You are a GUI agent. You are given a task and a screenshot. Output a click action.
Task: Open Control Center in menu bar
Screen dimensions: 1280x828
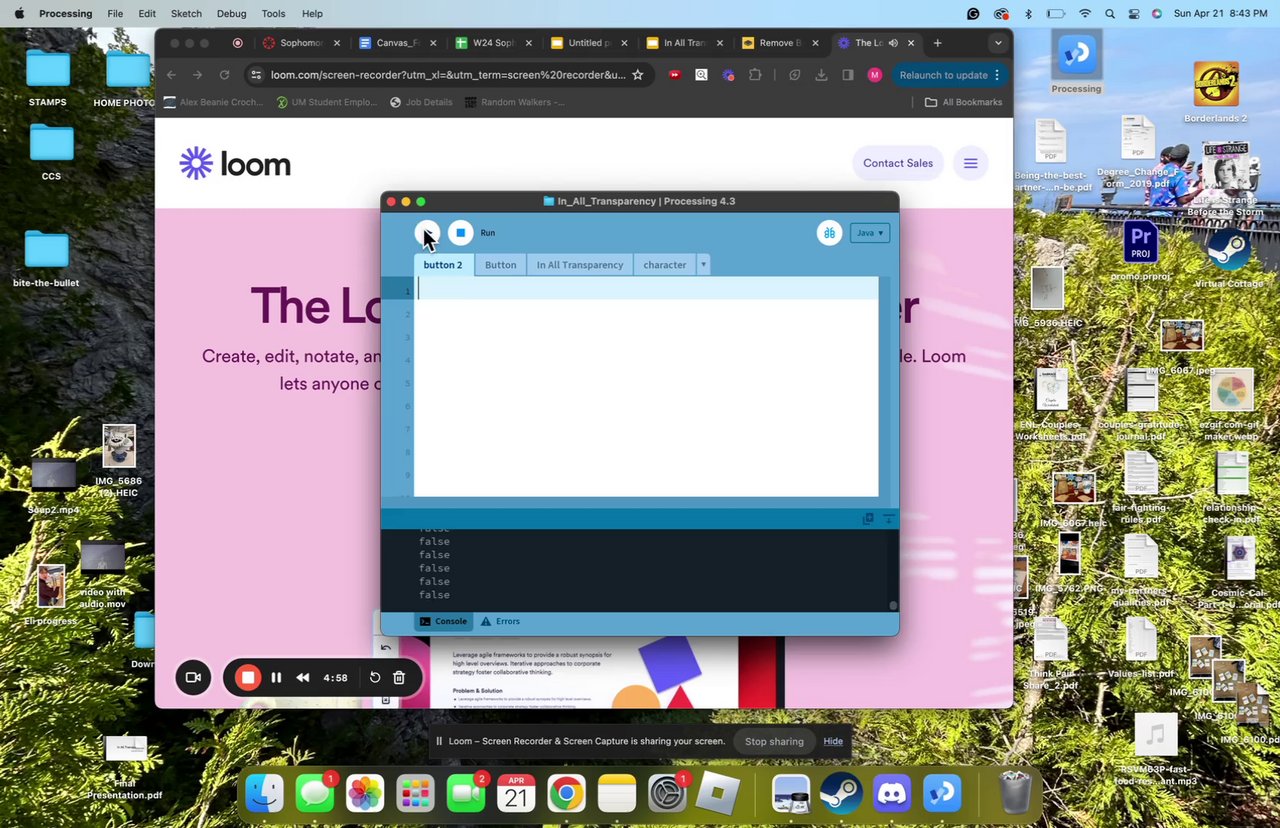point(1134,14)
